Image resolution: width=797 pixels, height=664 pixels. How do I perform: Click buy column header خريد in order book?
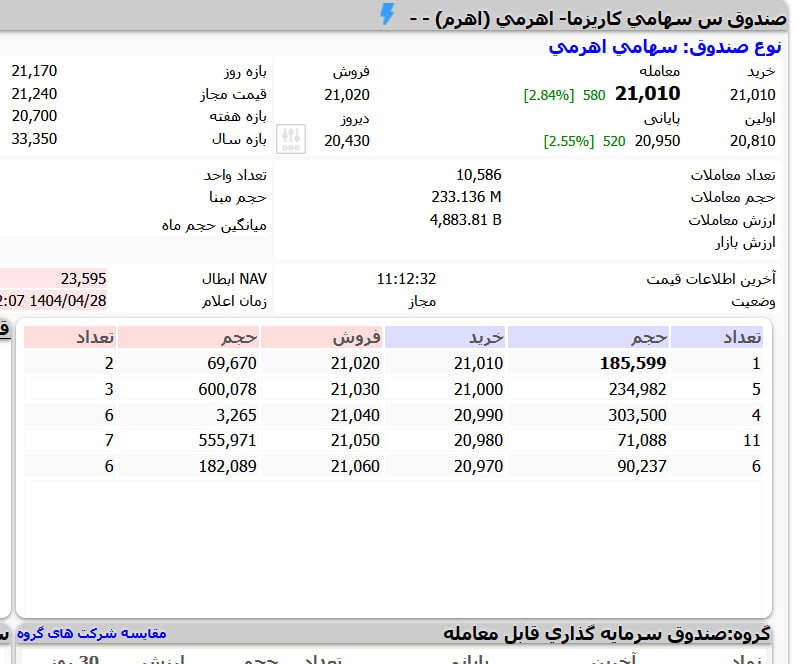click(445, 338)
